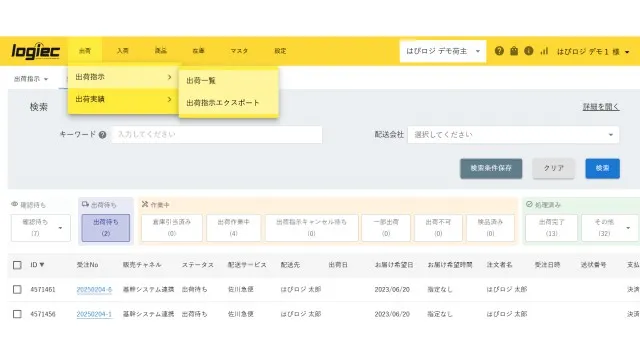Select the 倉庫引当済み (0) status filter
Viewport: 640px width, 360px height.
point(172,228)
